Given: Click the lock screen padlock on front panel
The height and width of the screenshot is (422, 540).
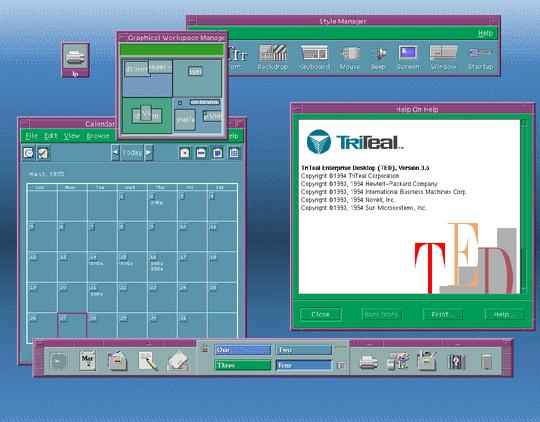Looking at the screenshot, I should 204,348.
